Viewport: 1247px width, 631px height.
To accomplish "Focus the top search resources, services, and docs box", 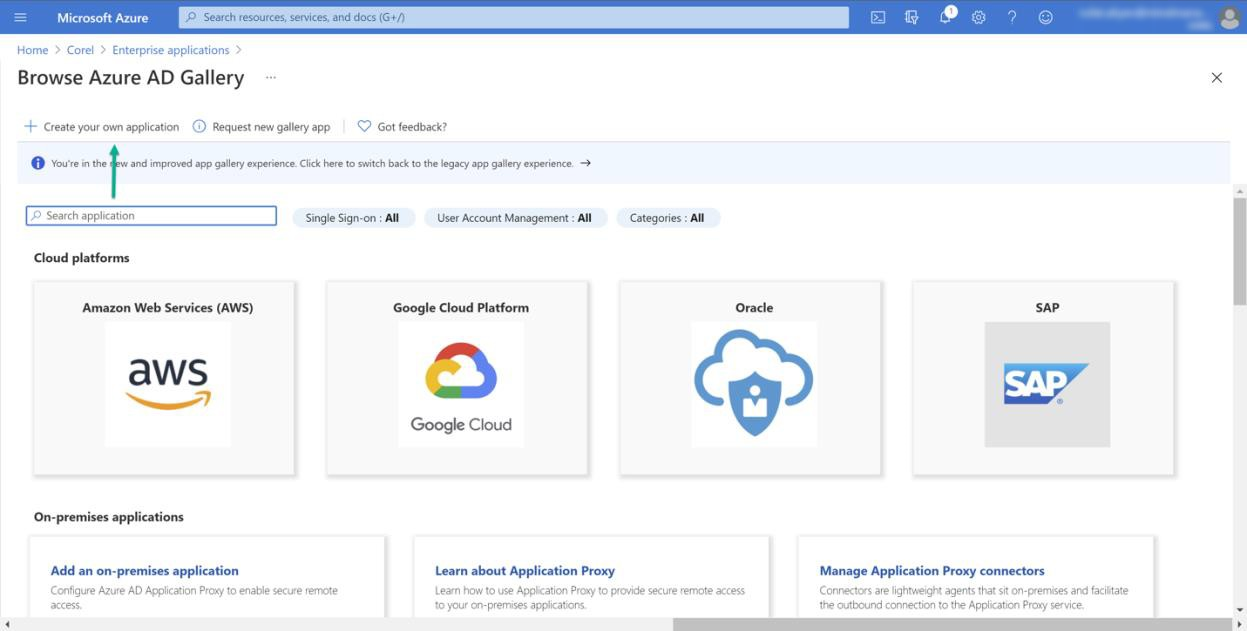I will tap(513, 17).
